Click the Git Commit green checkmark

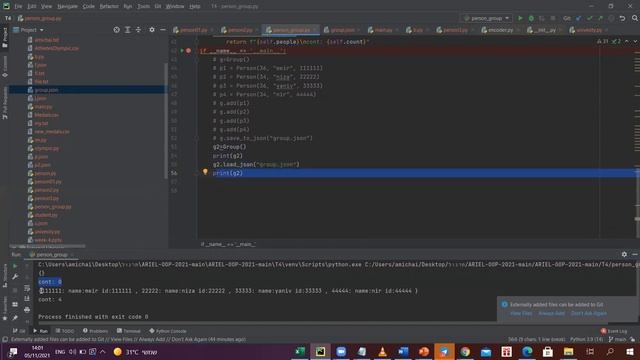pyautogui.click(x=589, y=18)
